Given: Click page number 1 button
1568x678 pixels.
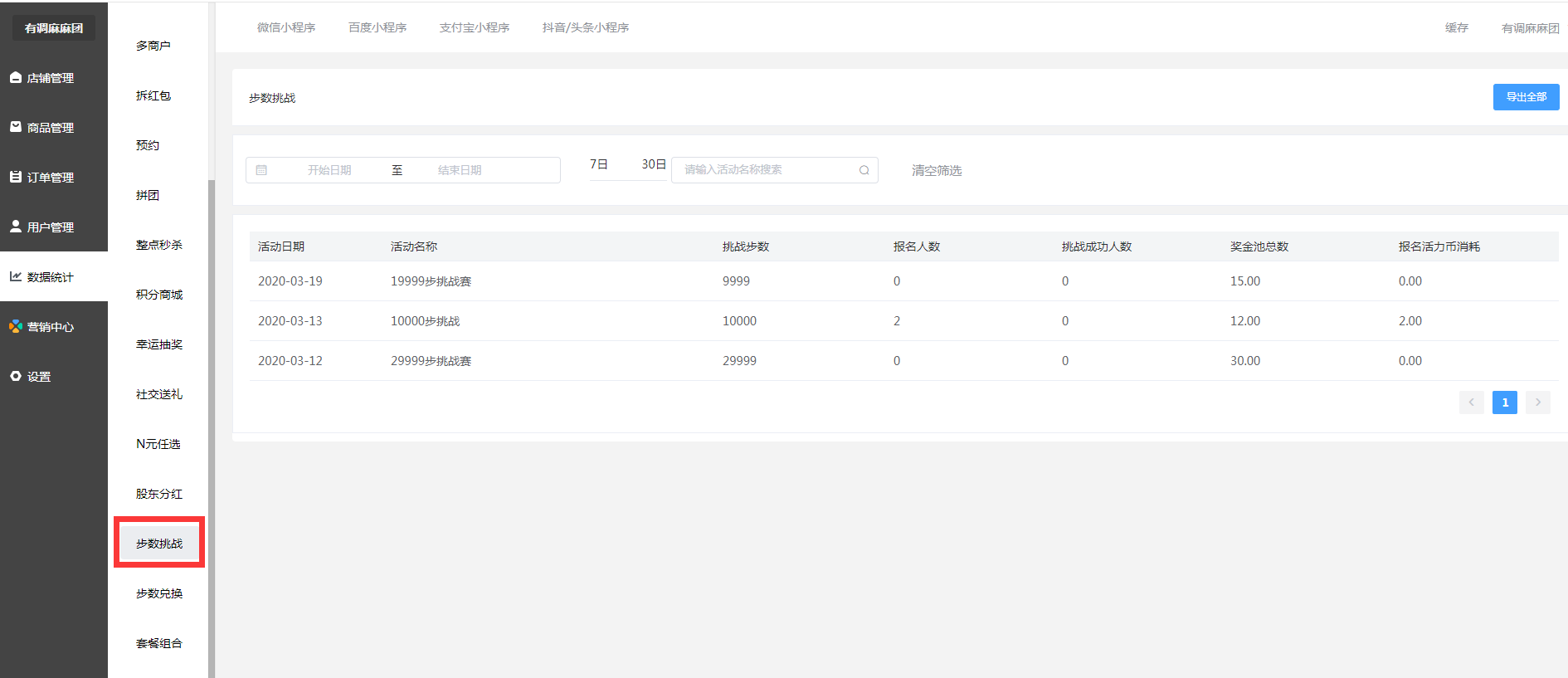Looking at the screenshot, I should [1505, 402].
